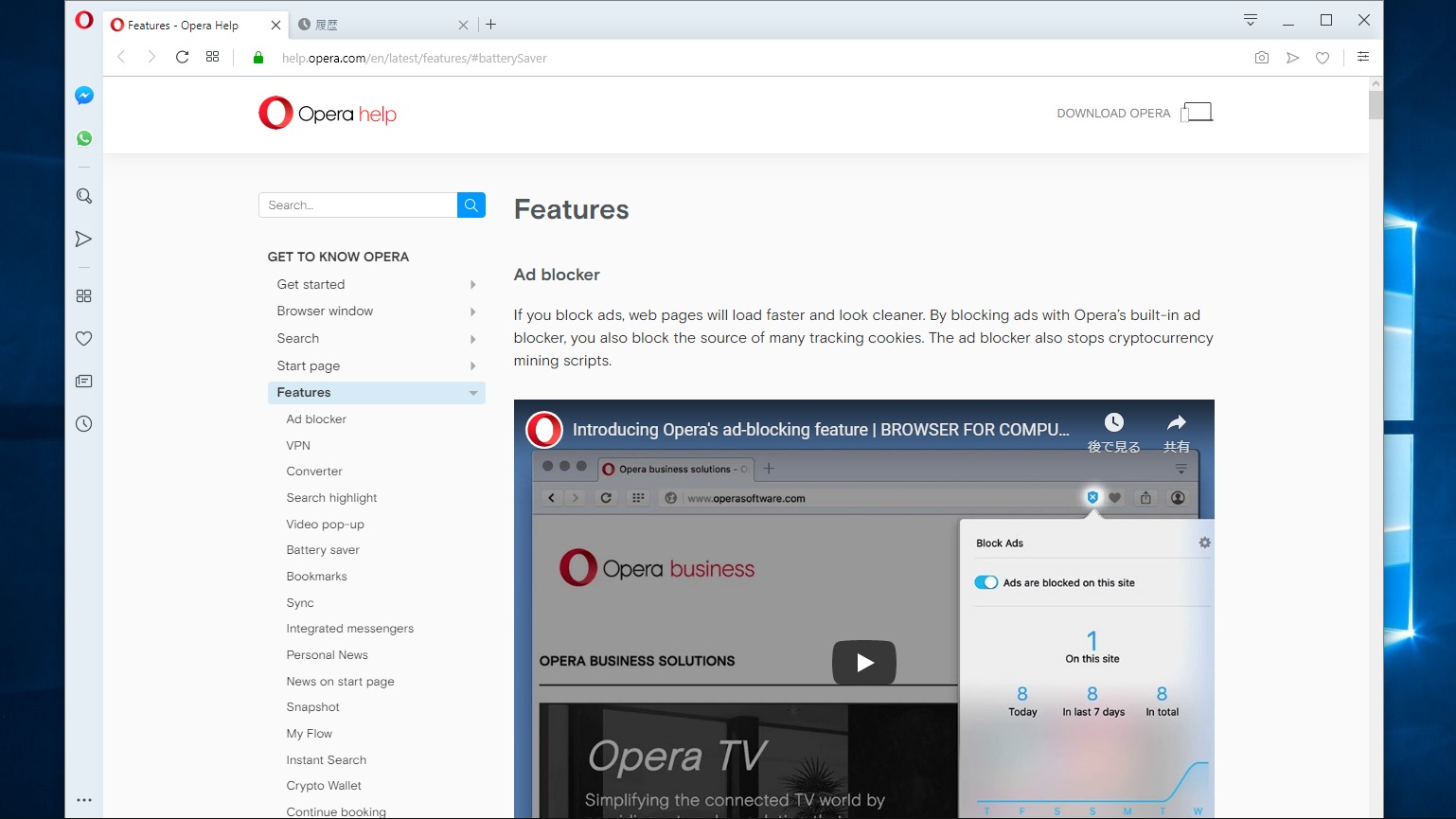Open the Sync help link

tap(300, 603)
